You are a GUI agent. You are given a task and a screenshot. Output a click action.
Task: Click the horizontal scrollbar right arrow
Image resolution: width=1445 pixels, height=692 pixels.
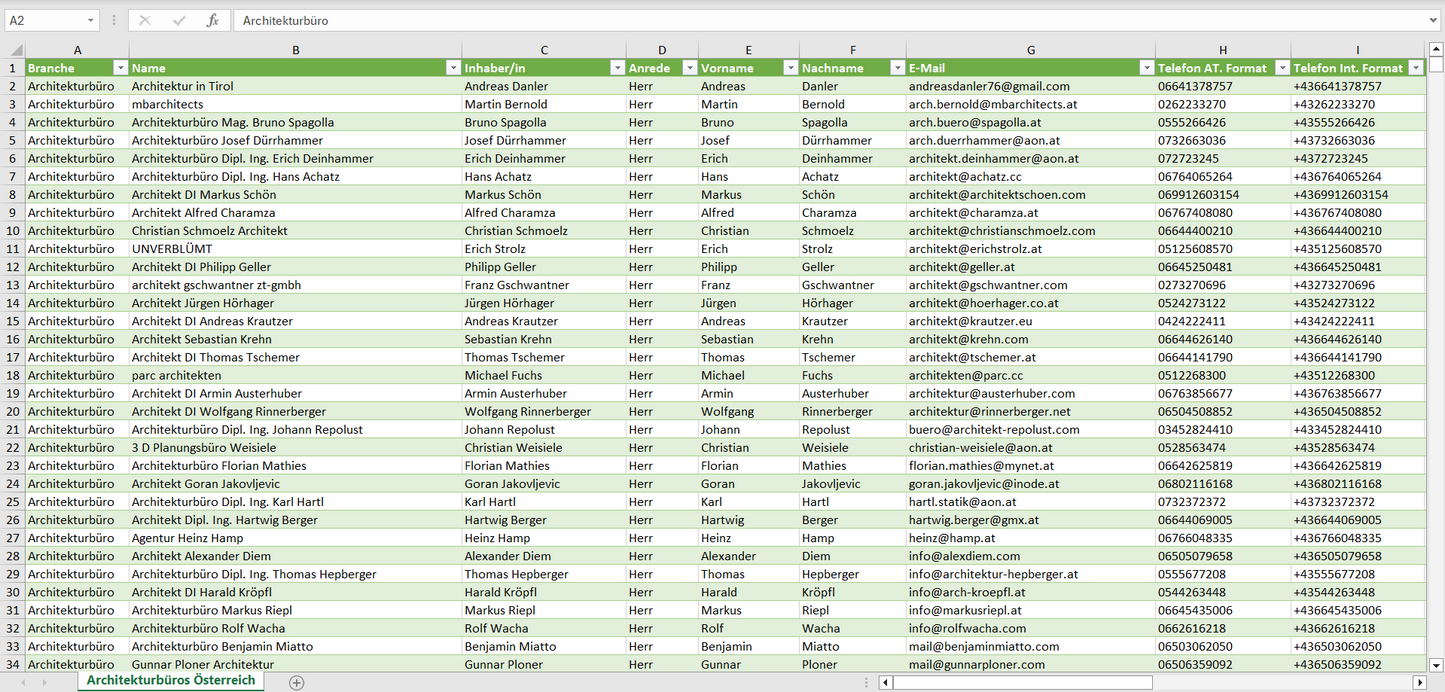[1419, 682]
